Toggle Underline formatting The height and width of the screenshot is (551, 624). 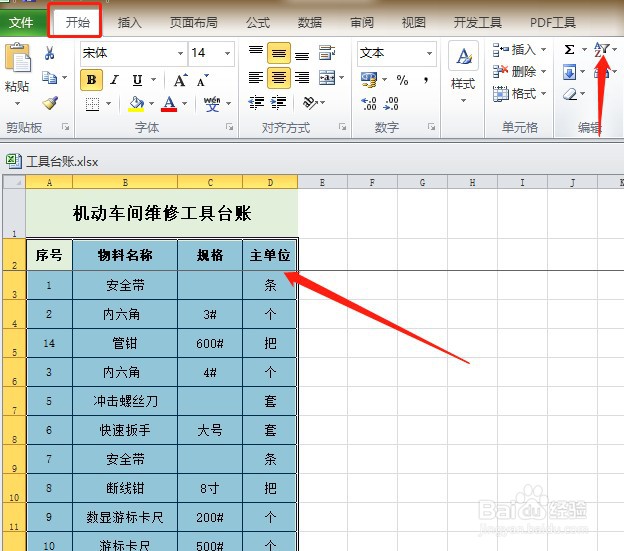pos(137,80)
